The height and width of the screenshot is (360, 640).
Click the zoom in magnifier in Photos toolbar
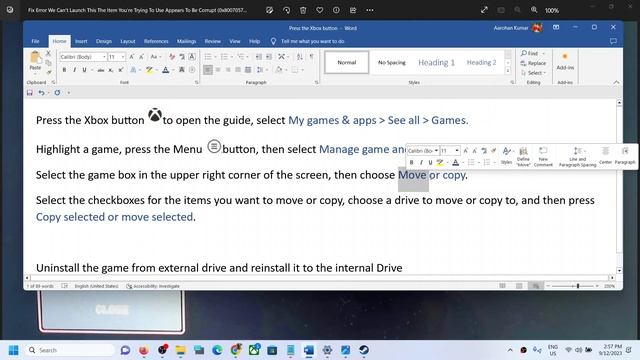534,10
